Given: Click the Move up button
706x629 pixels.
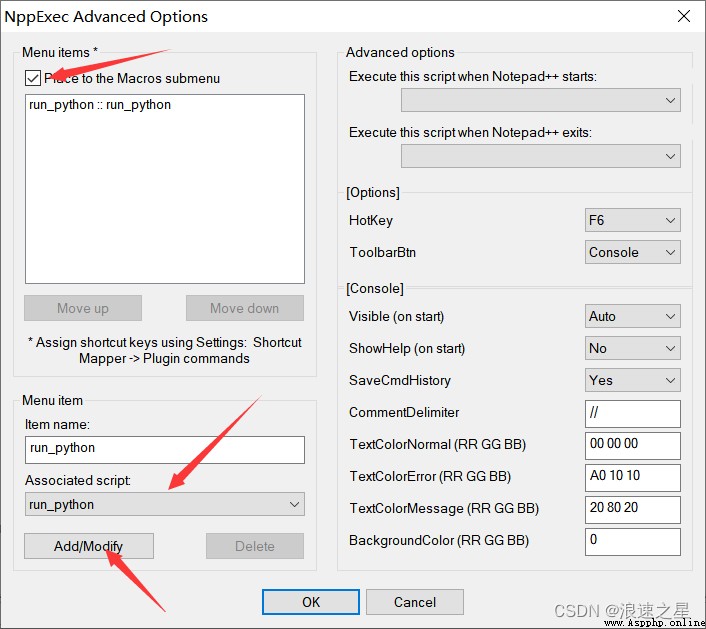Looking at the screenshot, I should (x=83, y=308).
